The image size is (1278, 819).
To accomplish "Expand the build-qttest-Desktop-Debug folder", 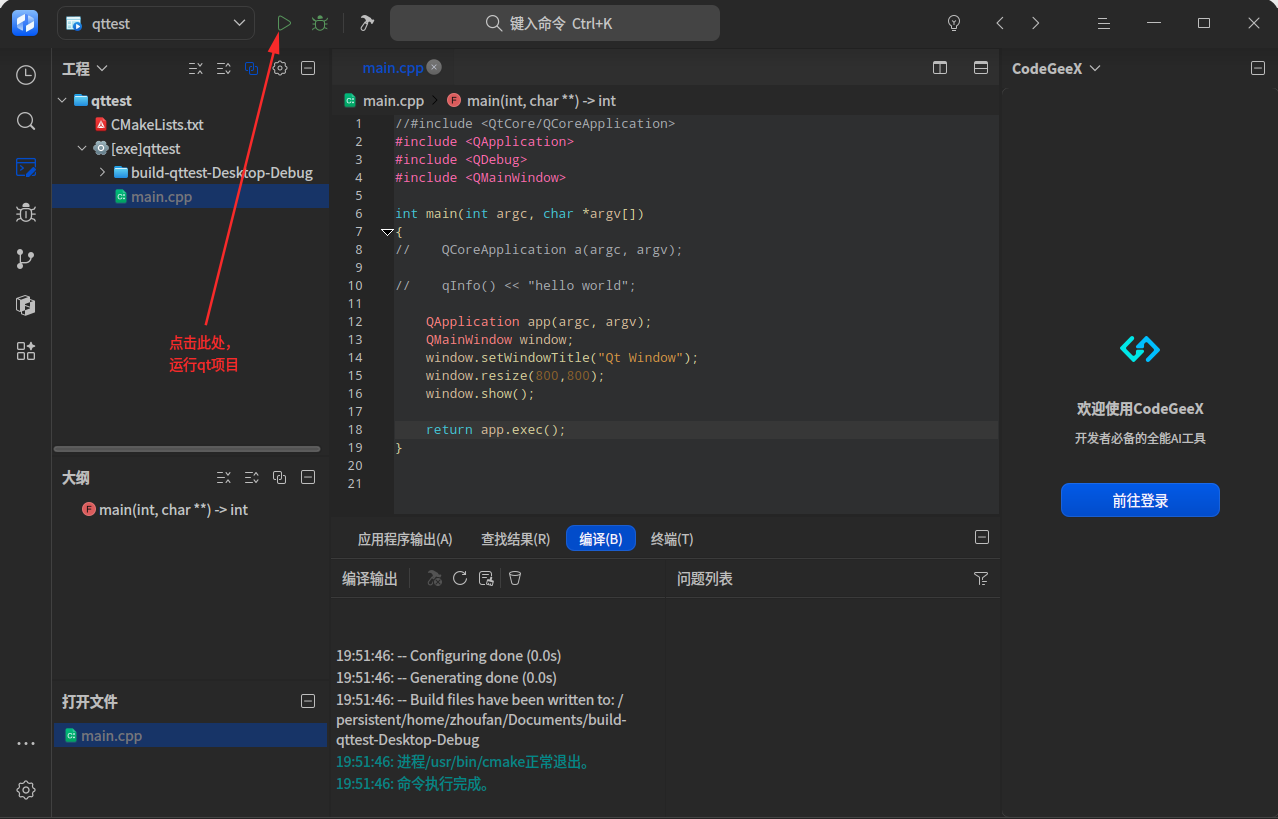I will [x=102, y=173].
